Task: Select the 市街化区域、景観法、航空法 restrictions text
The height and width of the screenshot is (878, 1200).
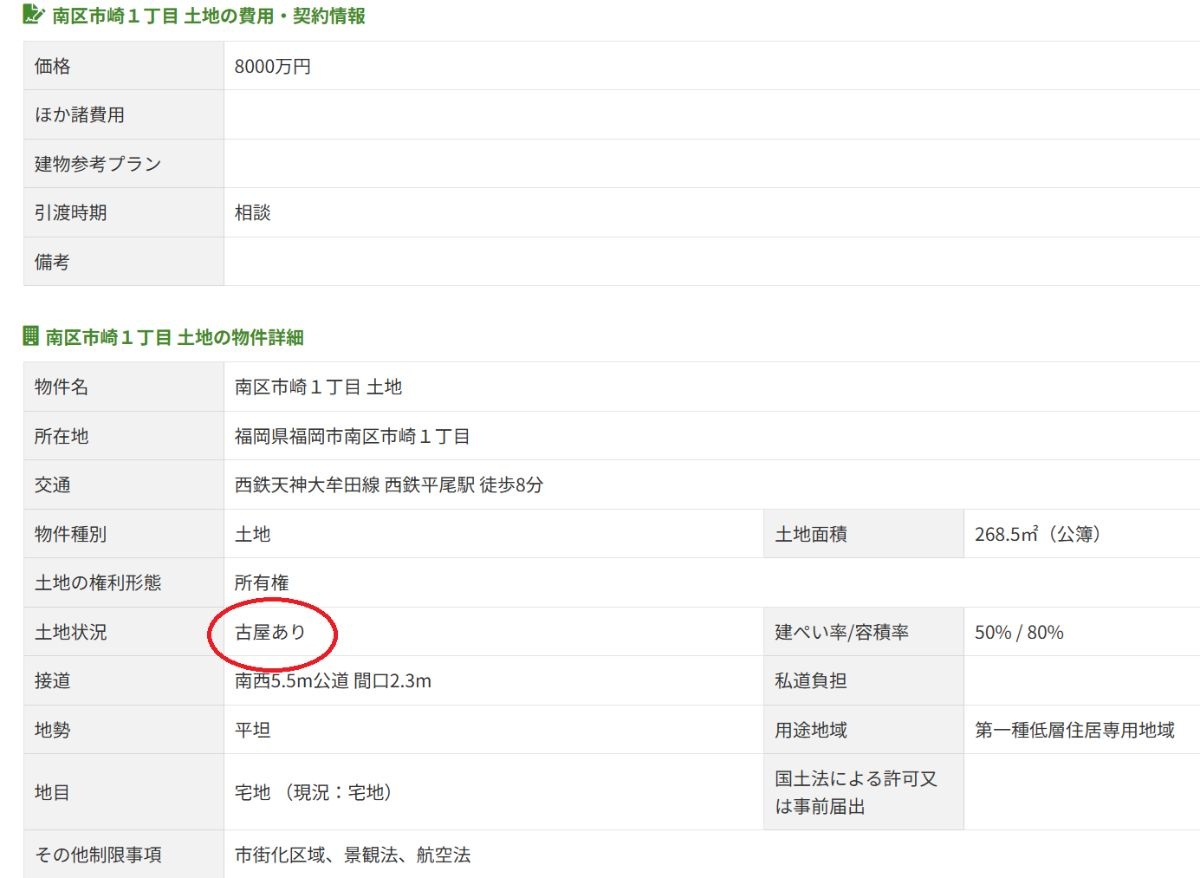Action: pos(352,855)
